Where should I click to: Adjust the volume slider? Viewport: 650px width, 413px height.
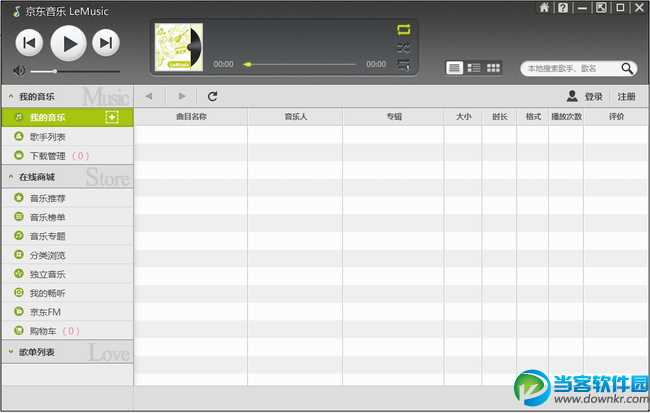[75, 71]
